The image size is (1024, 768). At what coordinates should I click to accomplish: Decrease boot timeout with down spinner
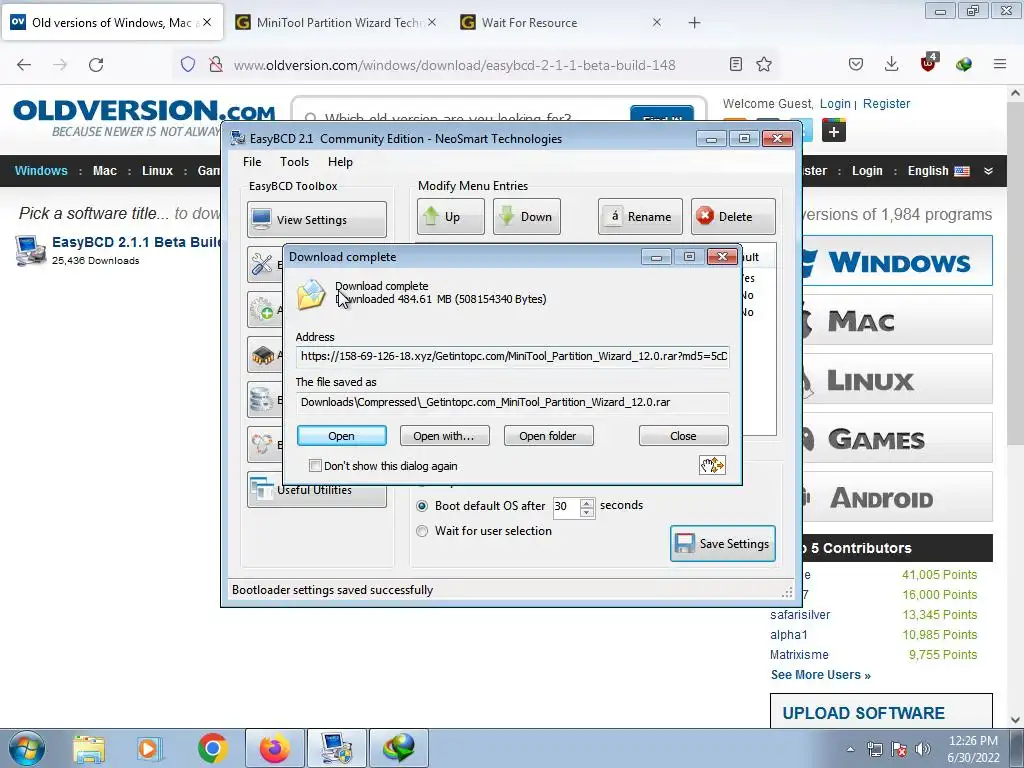click(587, 512)
